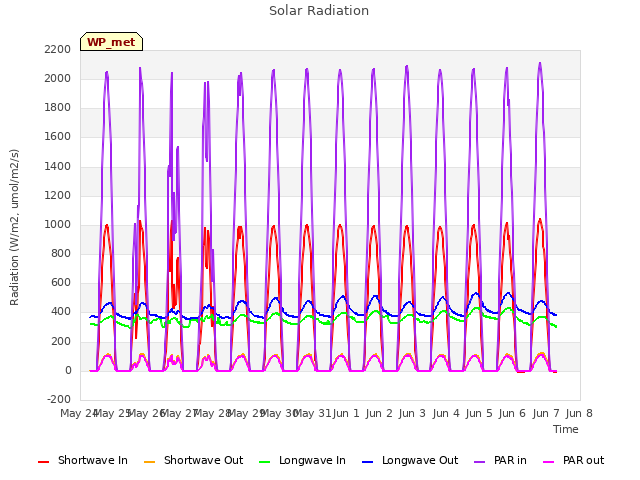The image size is (640, 480).
Task: Click the Solar Radiation chart title
Action: click(319, 11)
